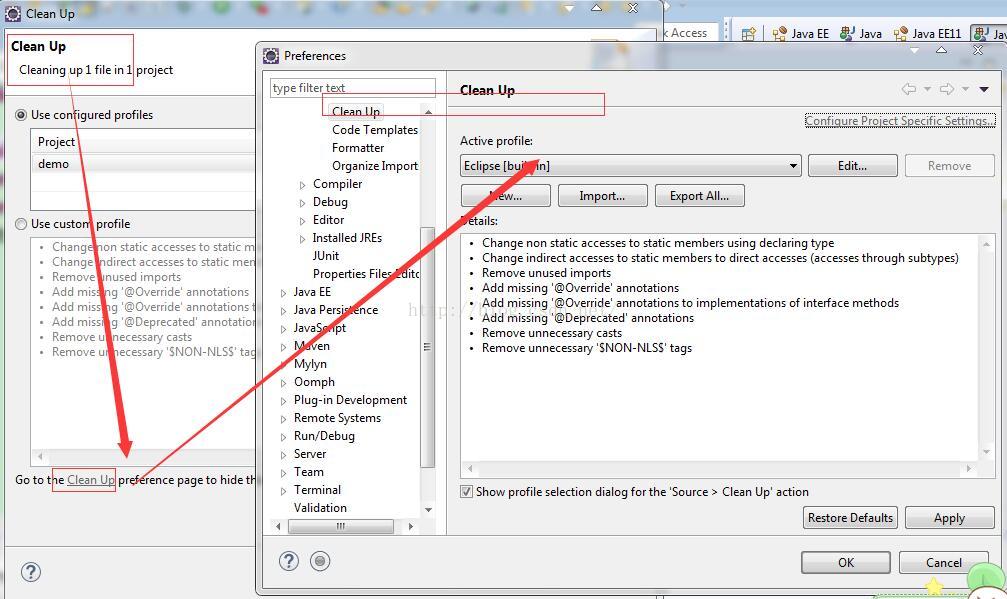Open forward history dropdown arrow in Preferences
This screenshot has width=1007, height=599.
tap(965, 89)
